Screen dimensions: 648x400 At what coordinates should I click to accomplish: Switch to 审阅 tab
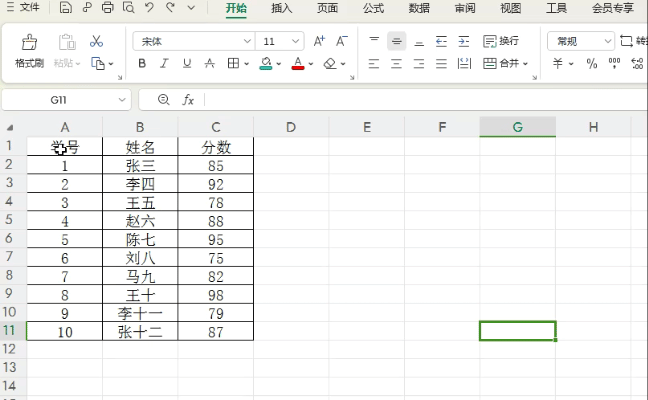[465, 8]
